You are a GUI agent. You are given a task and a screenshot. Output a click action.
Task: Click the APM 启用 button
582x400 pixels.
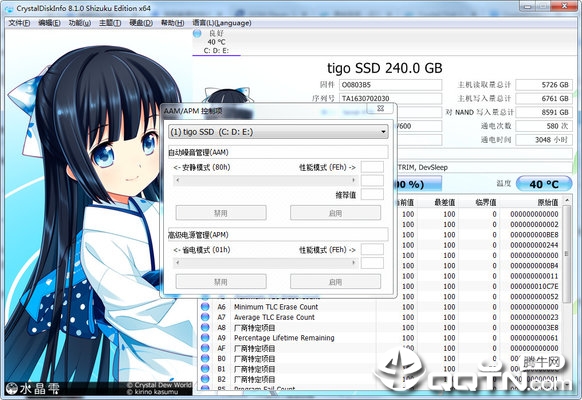335,282
